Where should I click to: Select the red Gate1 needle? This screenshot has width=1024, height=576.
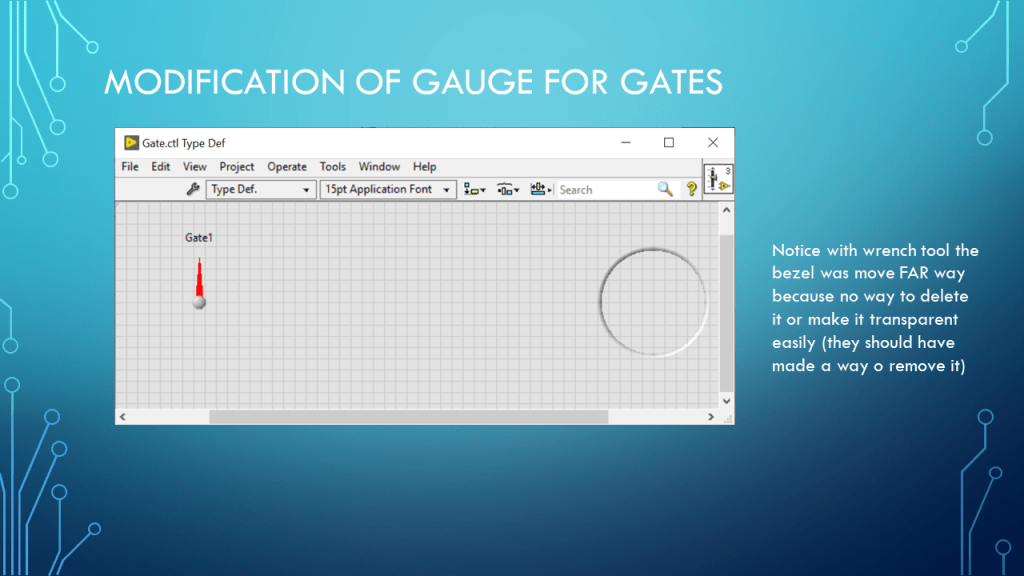(199, 279)
